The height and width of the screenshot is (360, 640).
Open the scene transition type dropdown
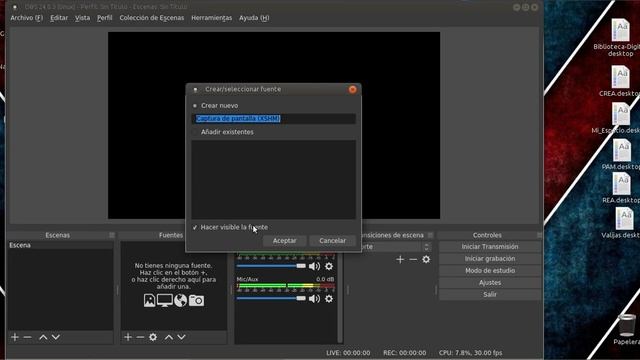click(395, 247)
